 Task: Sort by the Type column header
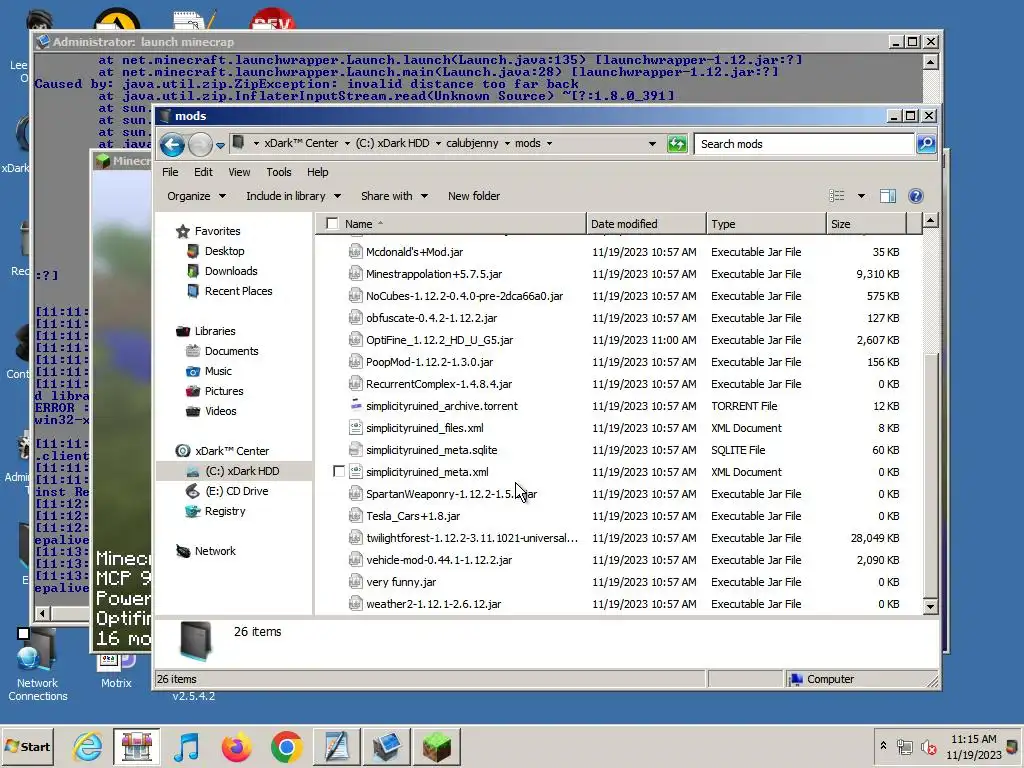click(x=766, y=224)
